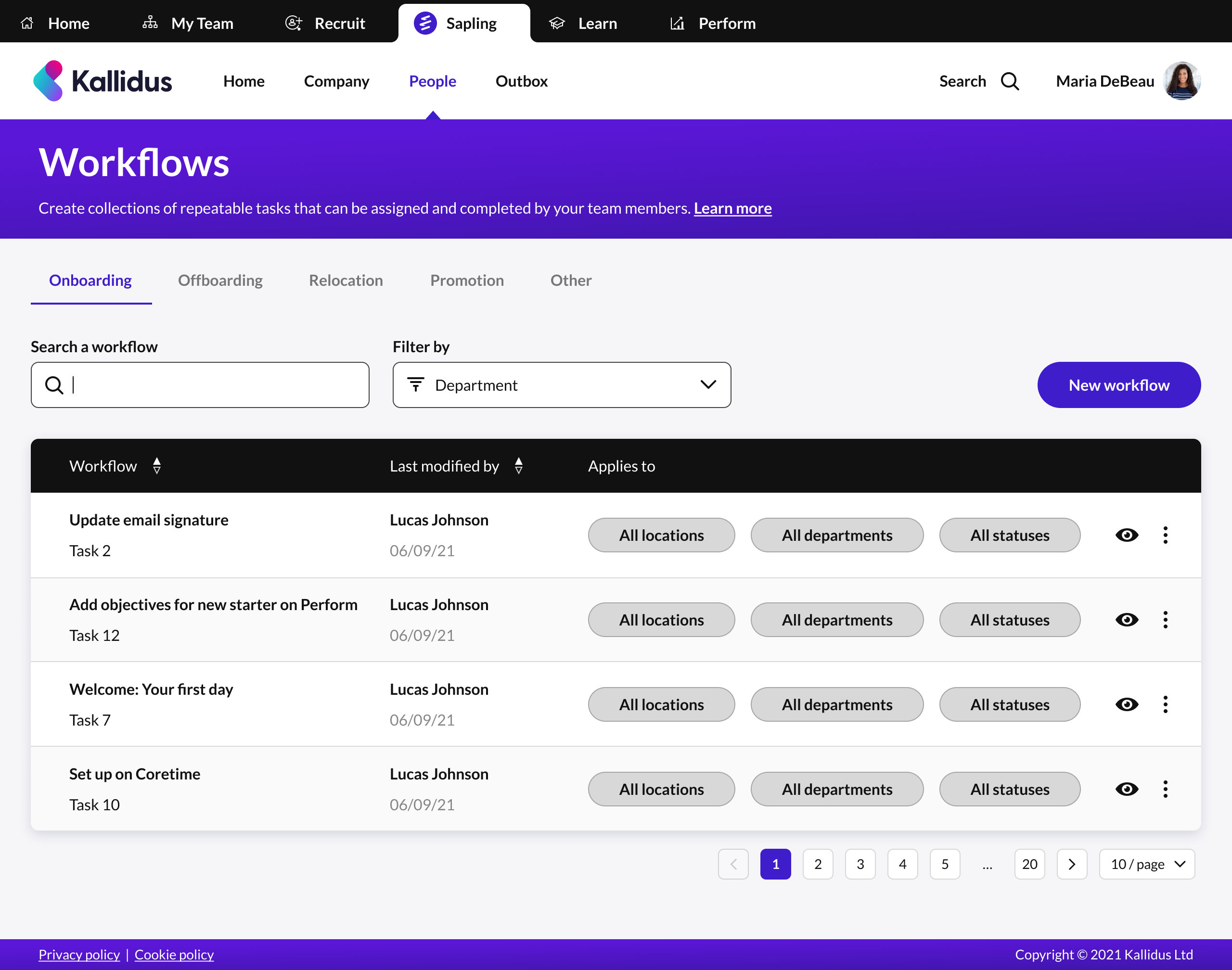Go to page 3 in pagination
The height and width of the screenshot is (970, 1232).
tap(860, 864)
